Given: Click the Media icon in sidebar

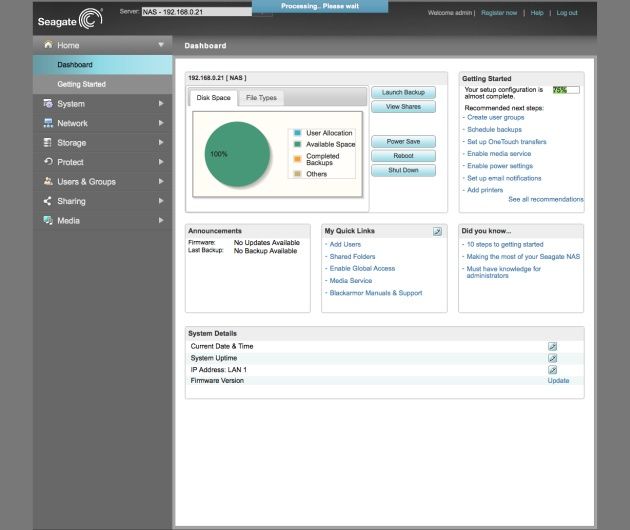Looking at the screenshot, I should click(48, 220).
